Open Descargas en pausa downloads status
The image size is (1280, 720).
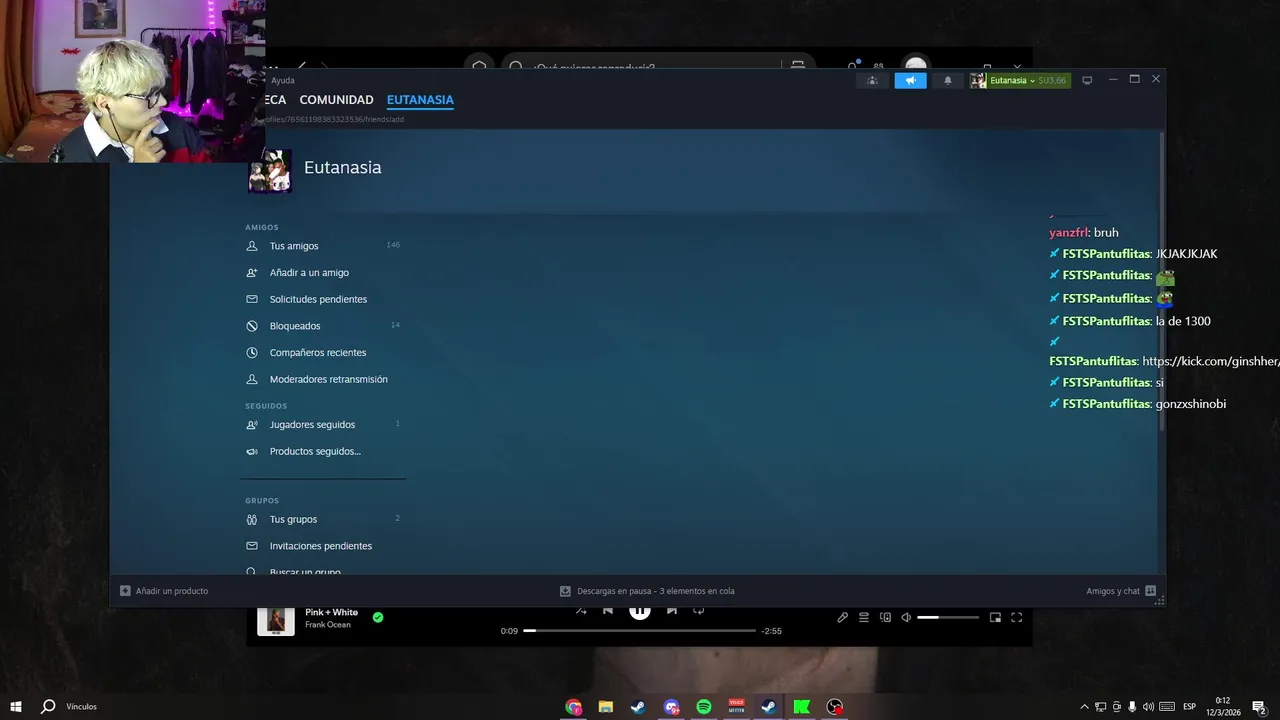(x=647, y=591)
